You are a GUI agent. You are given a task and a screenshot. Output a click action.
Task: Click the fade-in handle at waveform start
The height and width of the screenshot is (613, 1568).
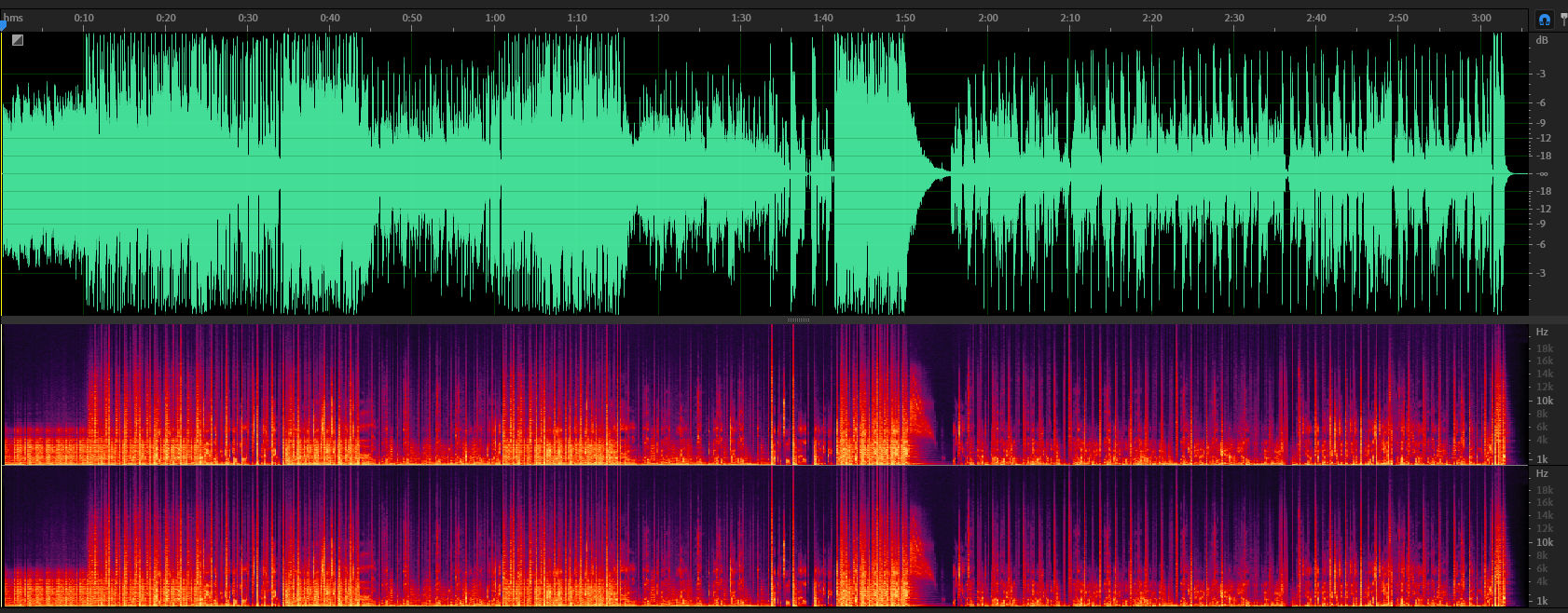coord(18,40)
